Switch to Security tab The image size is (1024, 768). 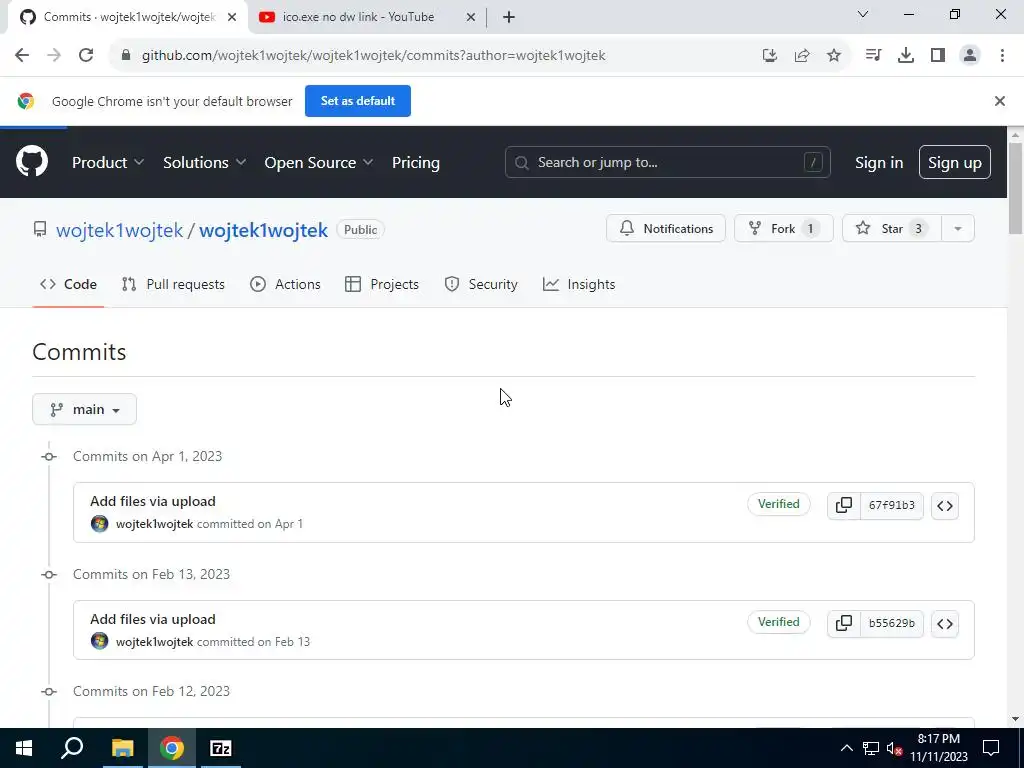point(481,285)
